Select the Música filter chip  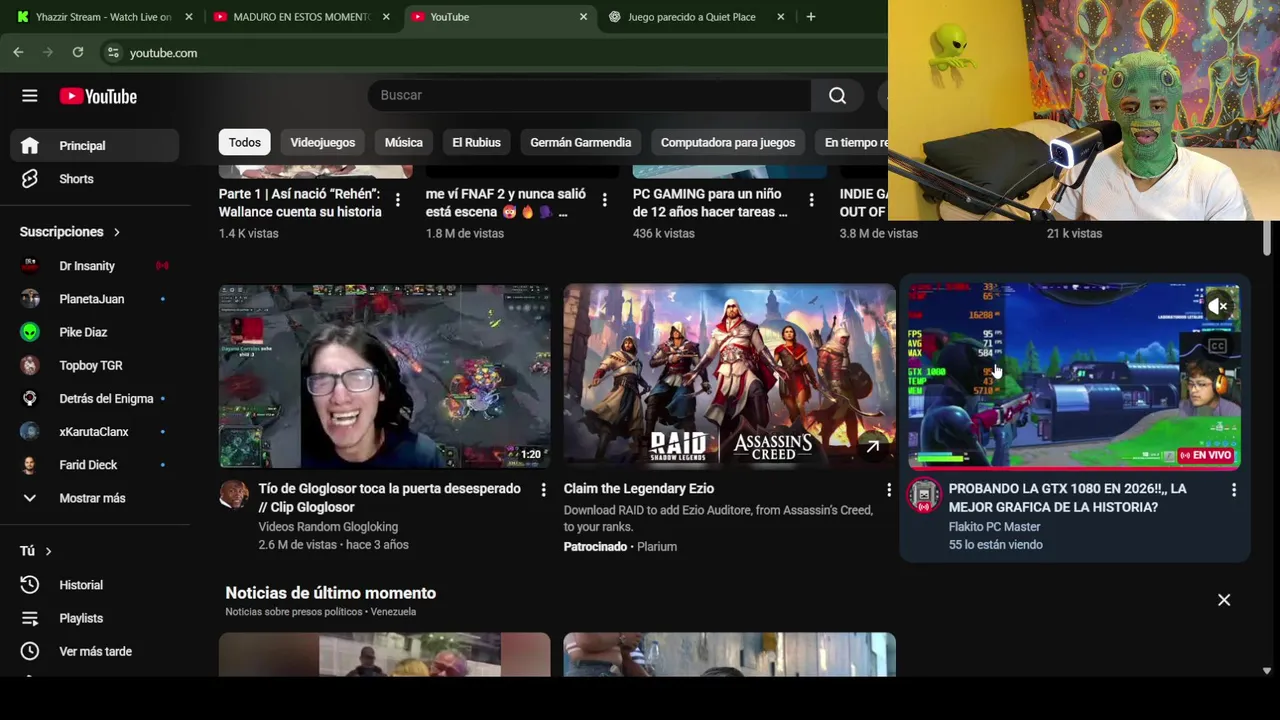pos(404,142)
